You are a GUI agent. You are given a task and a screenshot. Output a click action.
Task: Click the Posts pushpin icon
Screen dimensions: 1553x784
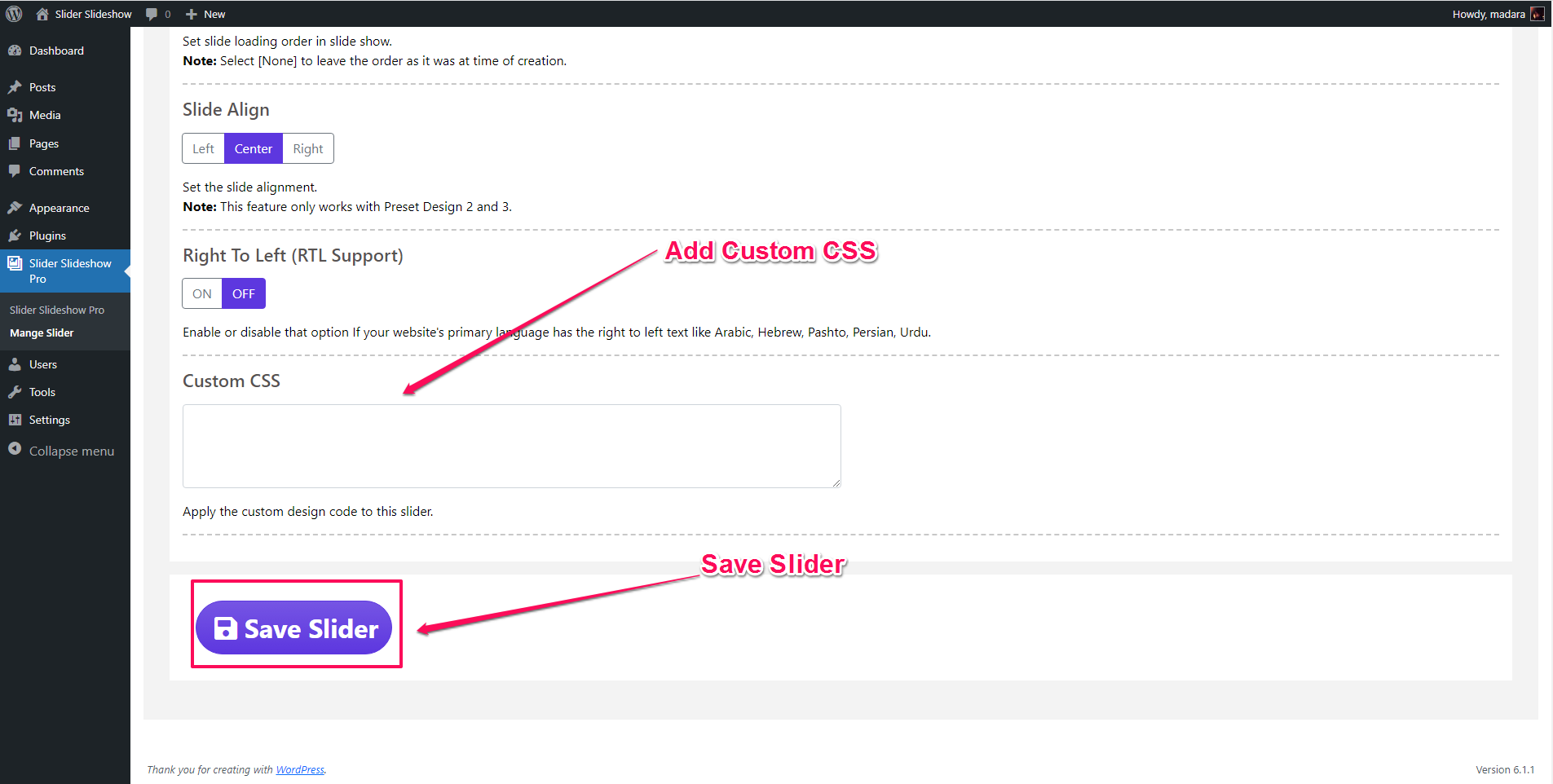point(15,87)
